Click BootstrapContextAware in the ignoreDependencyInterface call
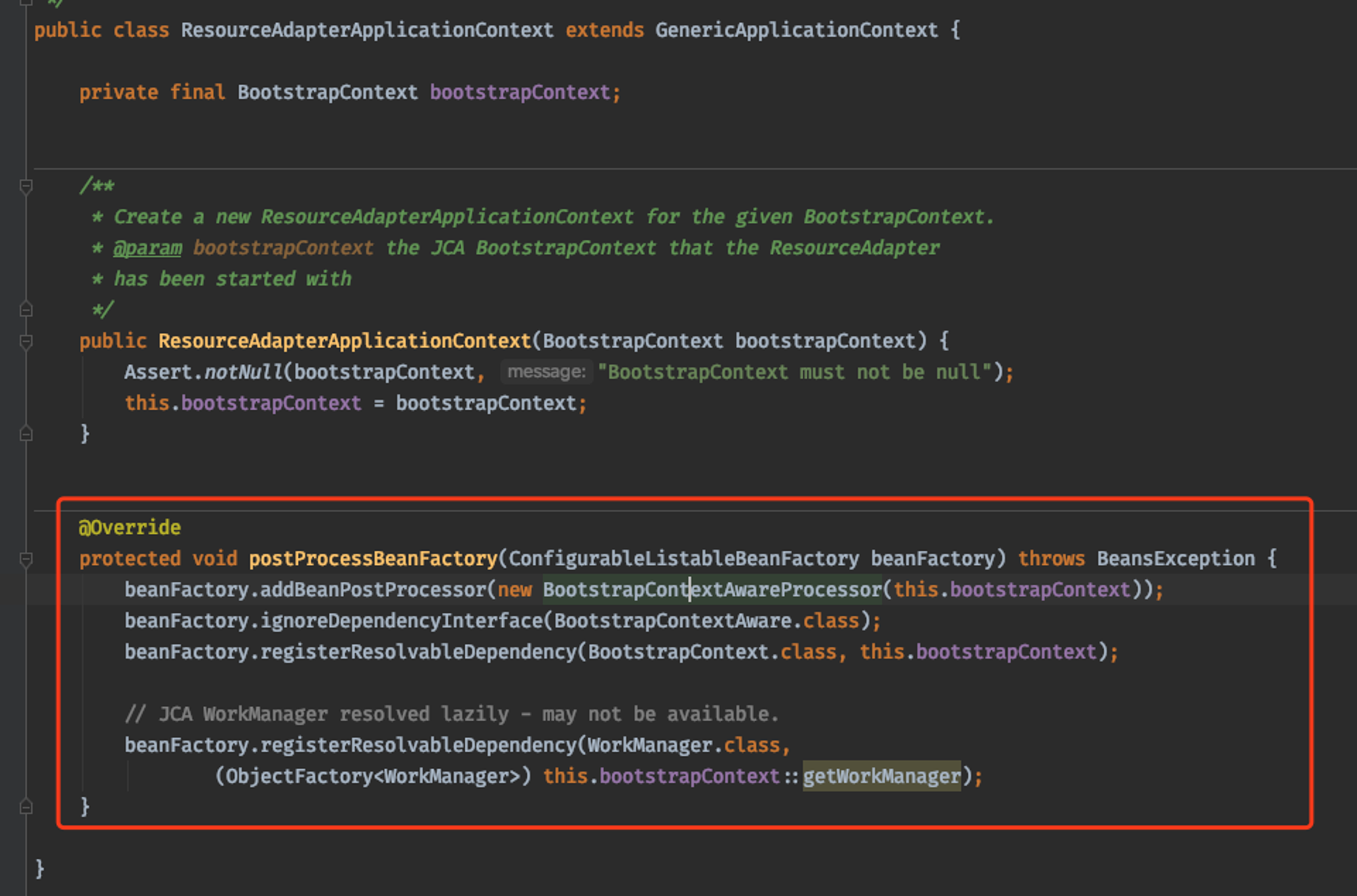1357x896 pixels. (x=673, y=621)
